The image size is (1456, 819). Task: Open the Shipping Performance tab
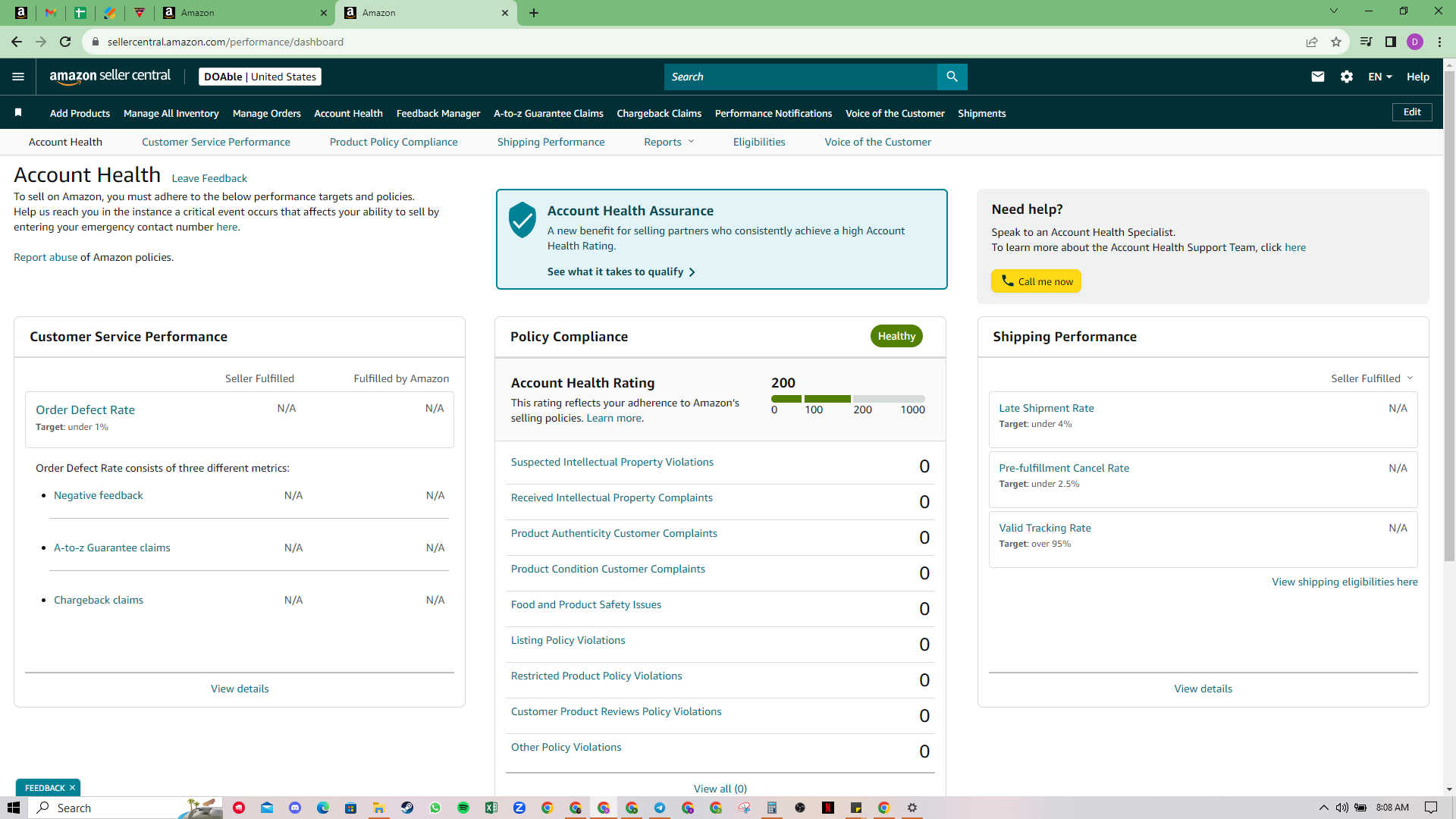click(x=551, y=142)
